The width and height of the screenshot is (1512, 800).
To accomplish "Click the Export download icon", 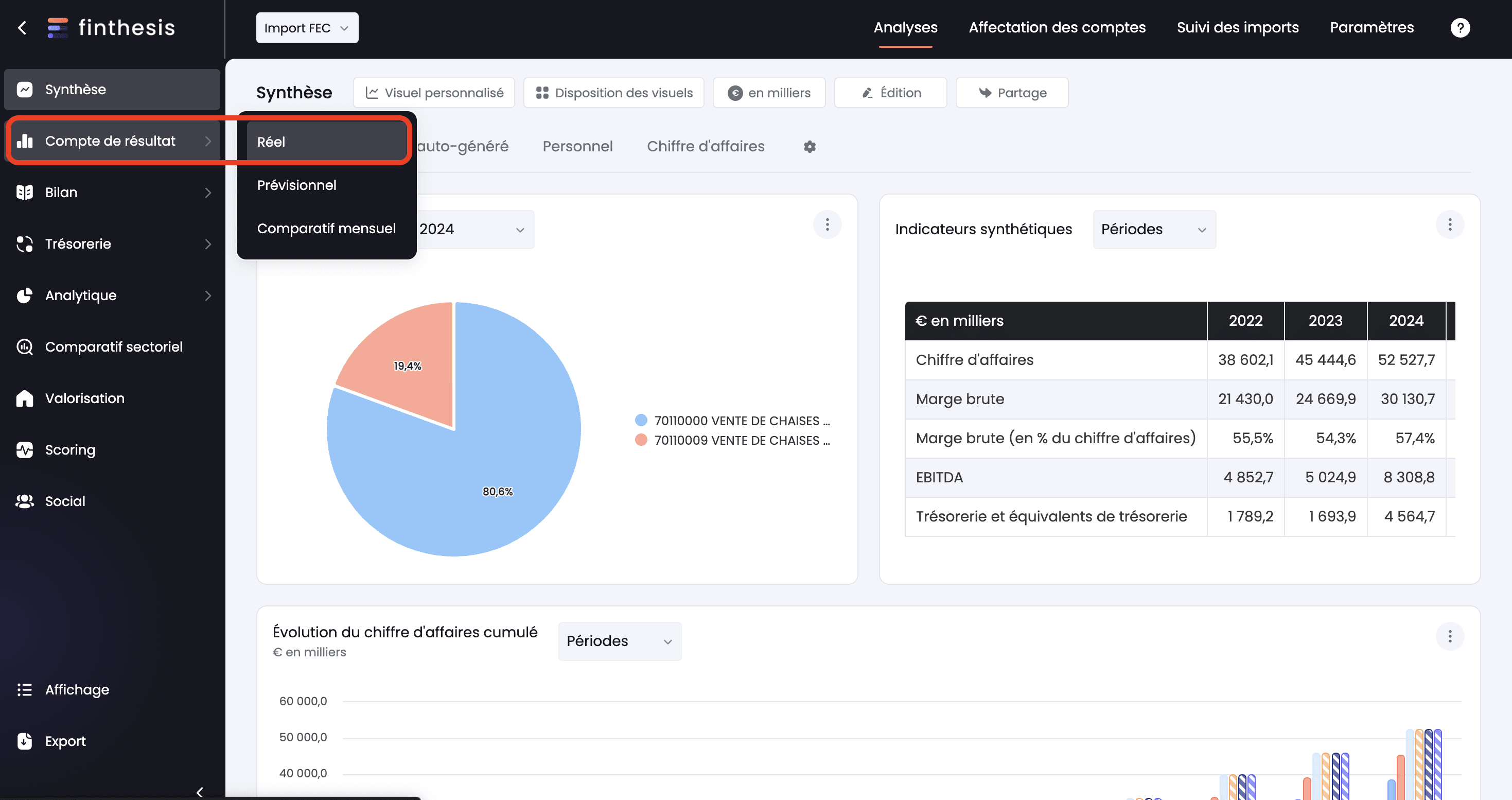I will 25,741.
